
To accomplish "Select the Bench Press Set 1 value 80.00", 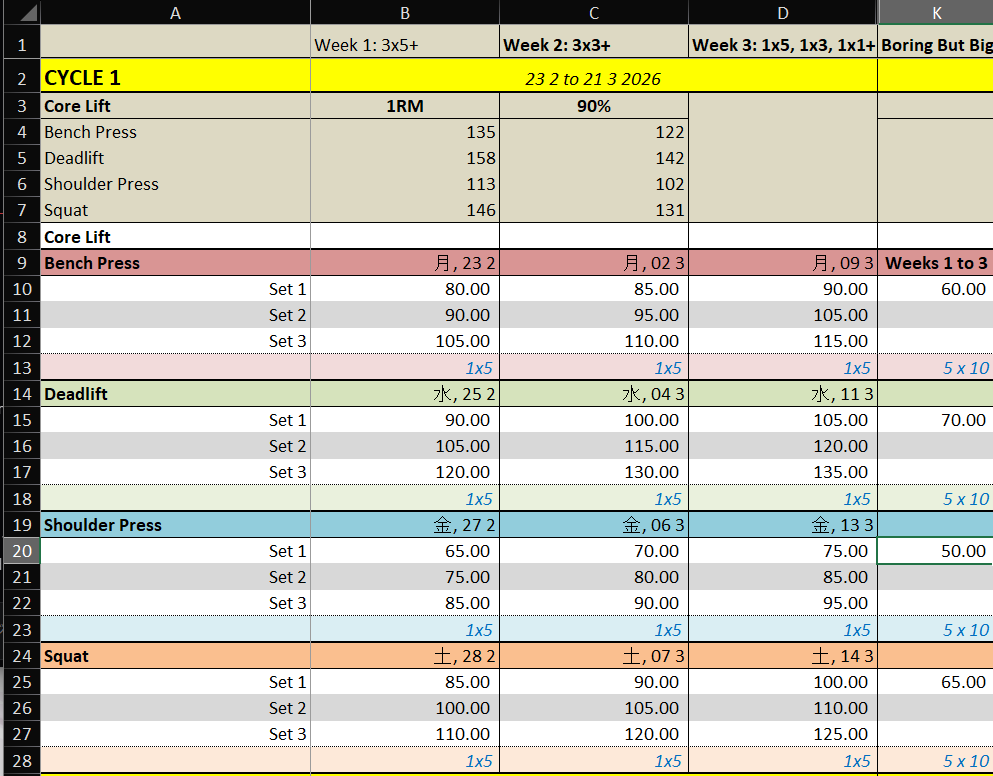I will (x=405, y=289).
